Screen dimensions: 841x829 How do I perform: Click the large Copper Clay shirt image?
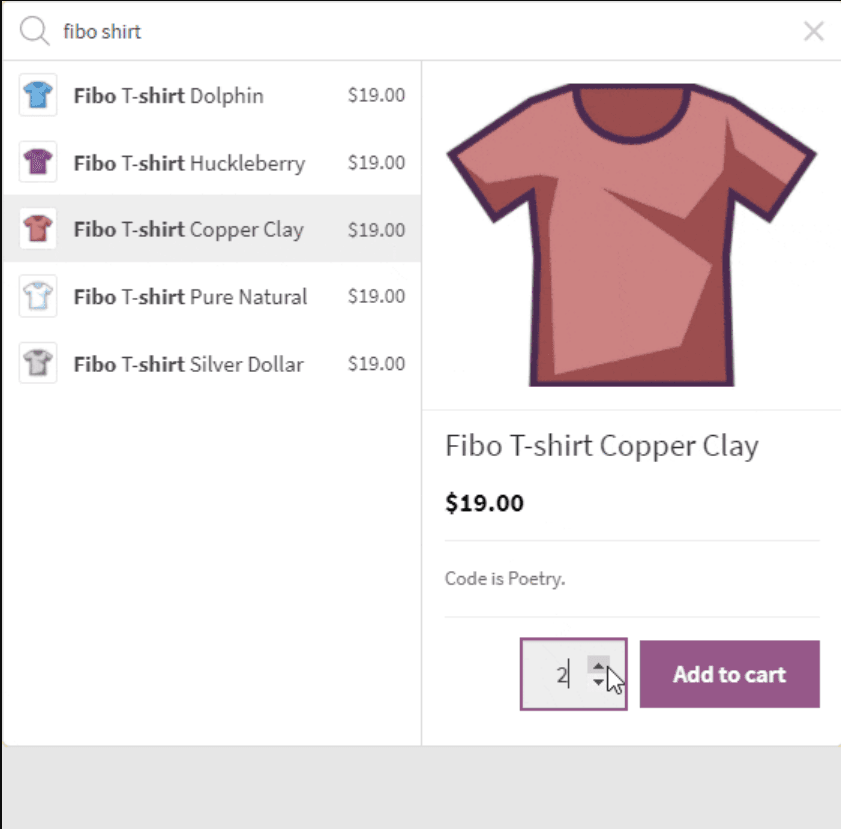click(631, 236)
